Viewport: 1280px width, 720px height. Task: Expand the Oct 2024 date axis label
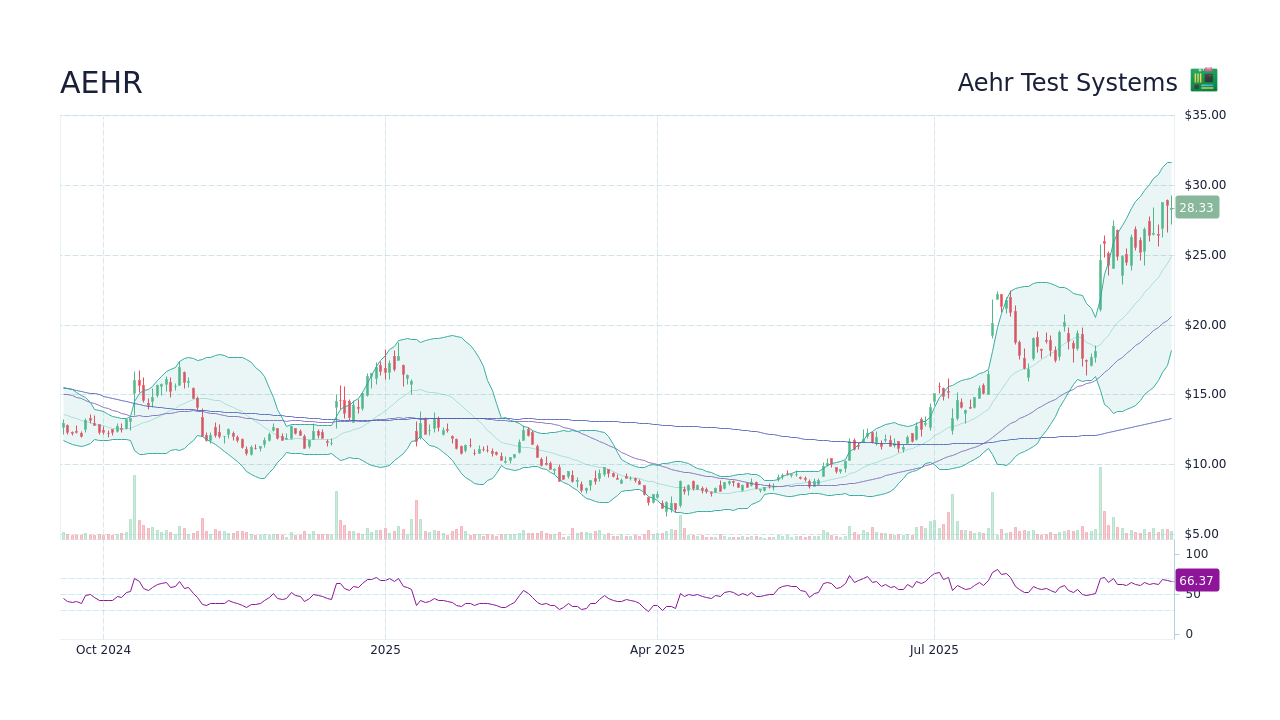103,650
